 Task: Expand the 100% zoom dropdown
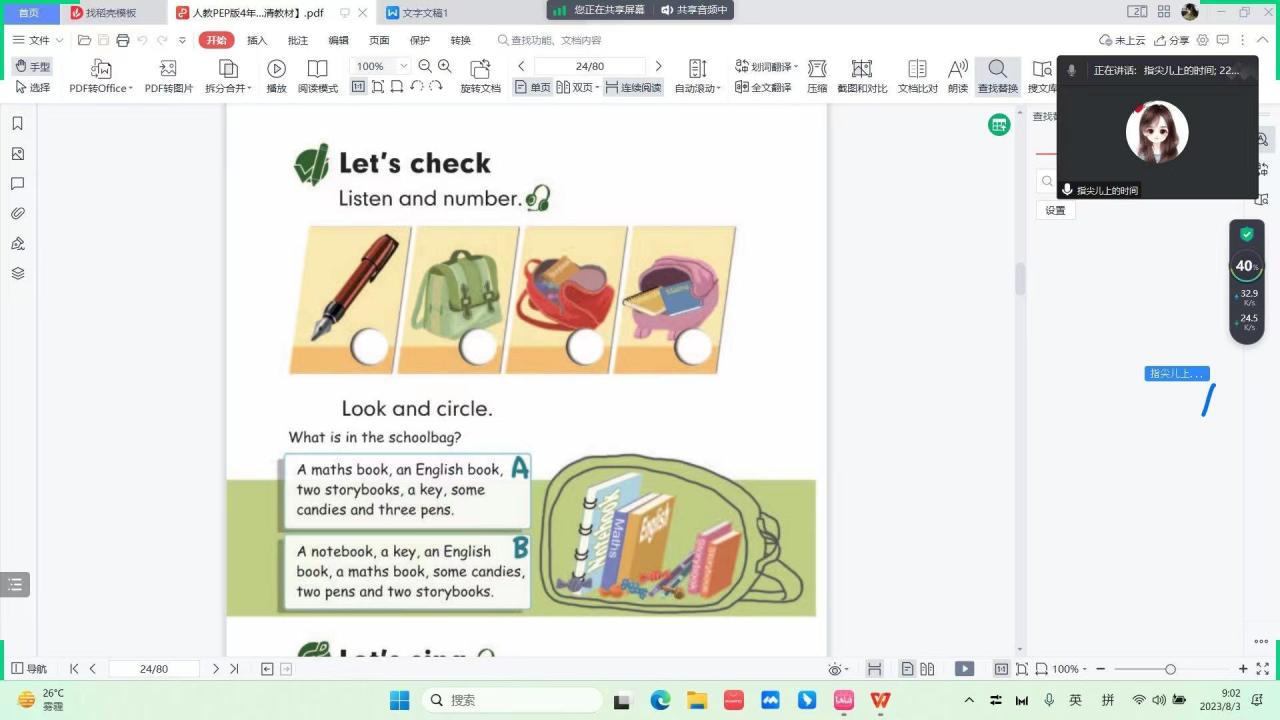coord(404,66)
